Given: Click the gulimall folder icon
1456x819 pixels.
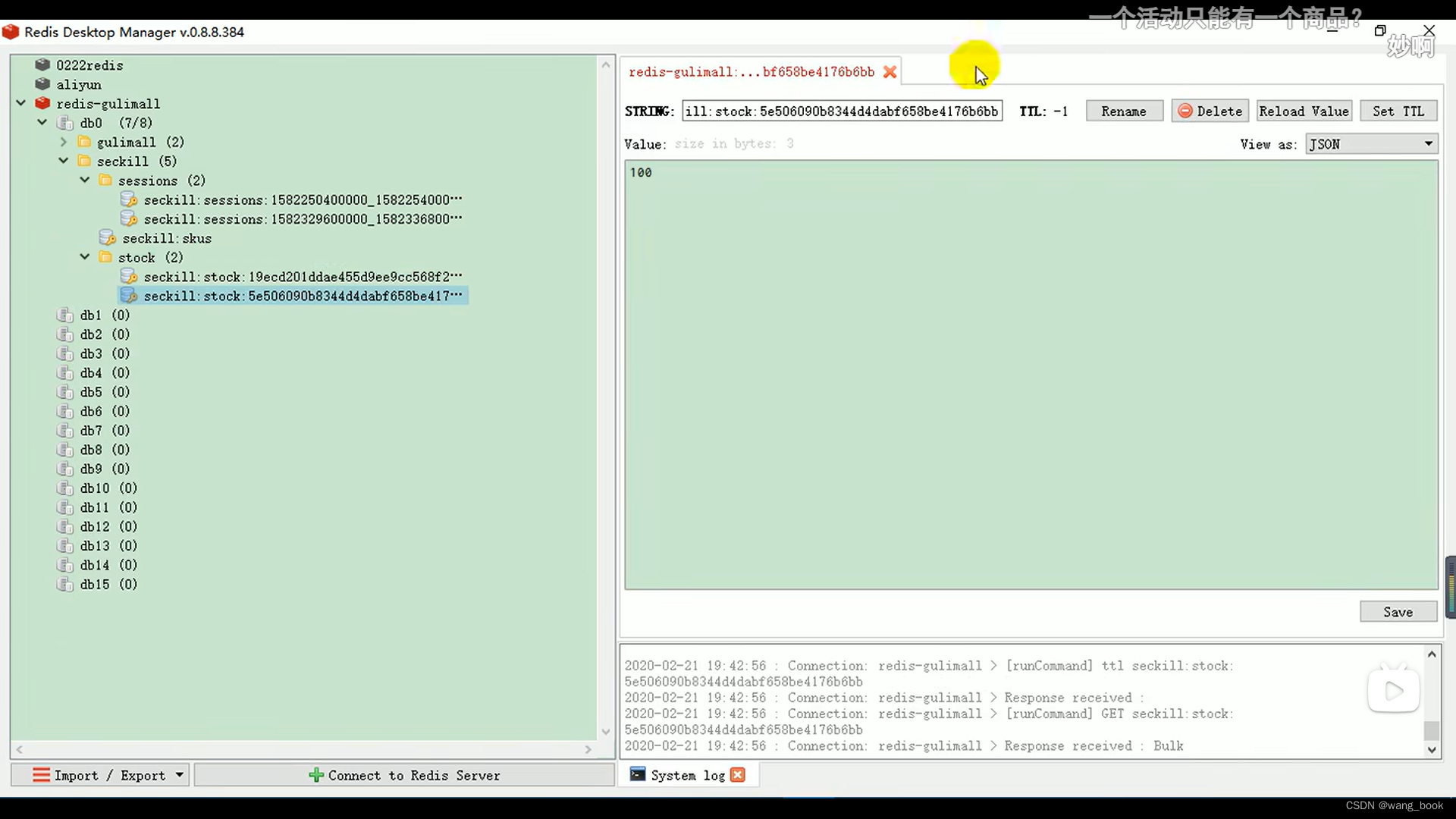Looking at the screenshot, I should [85, 142].
